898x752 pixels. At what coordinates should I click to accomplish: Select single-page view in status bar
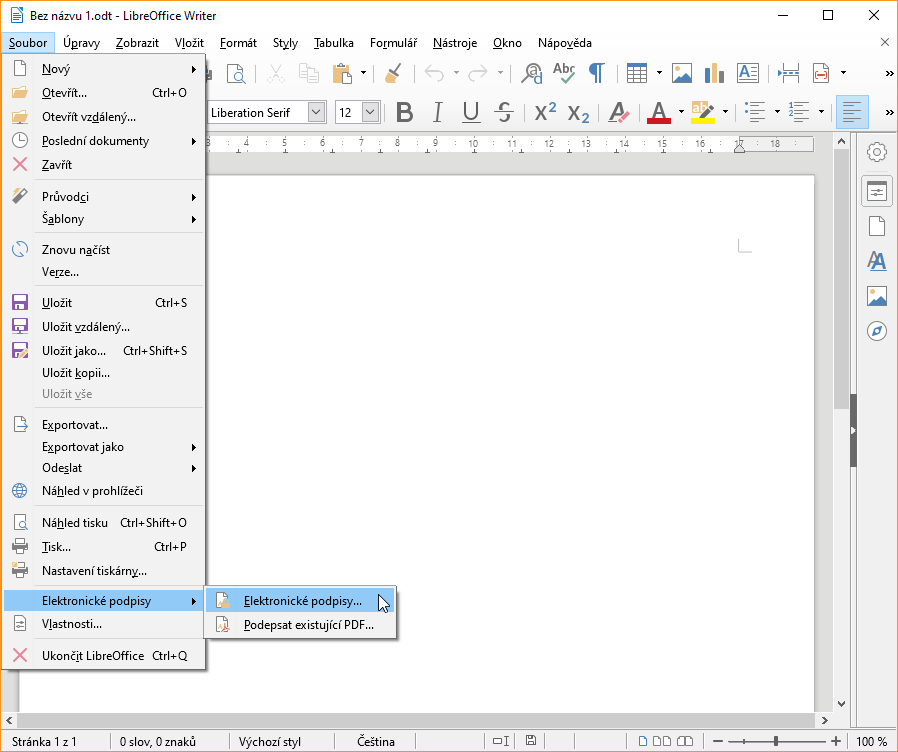643,741
